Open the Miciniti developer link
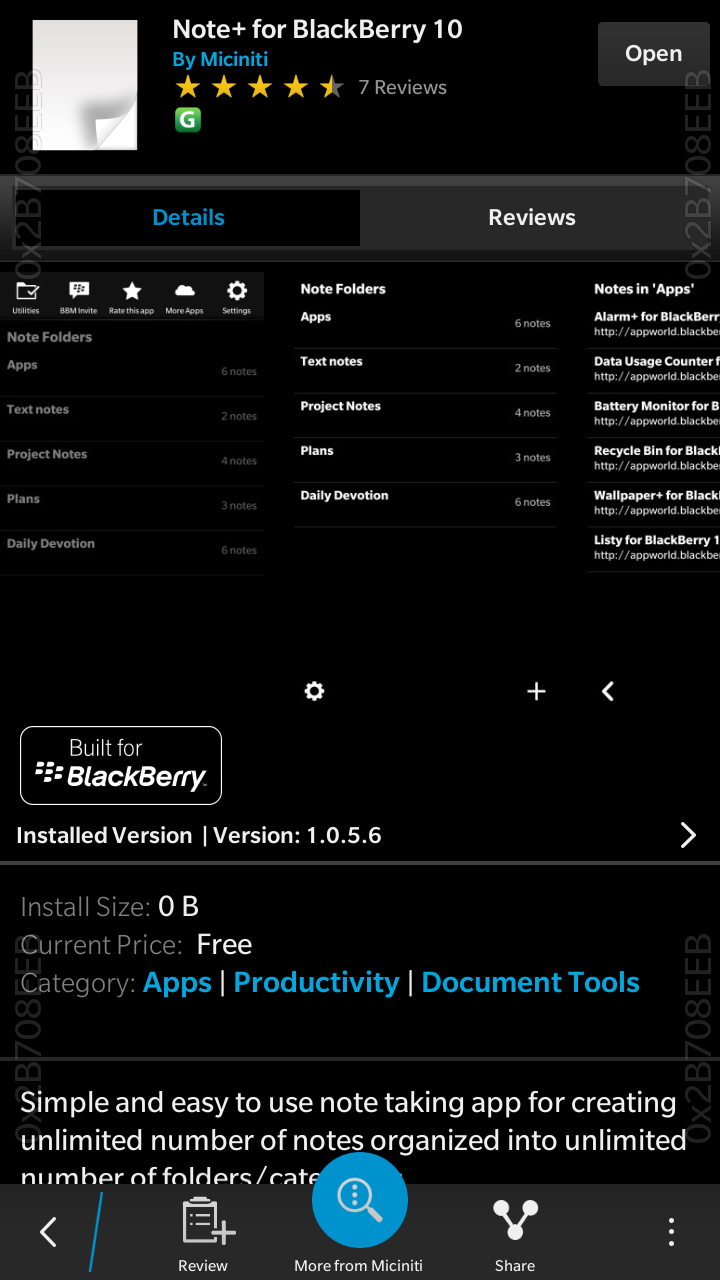Image resolution: width=720 pixels, height=1280 pixels. 220,60
